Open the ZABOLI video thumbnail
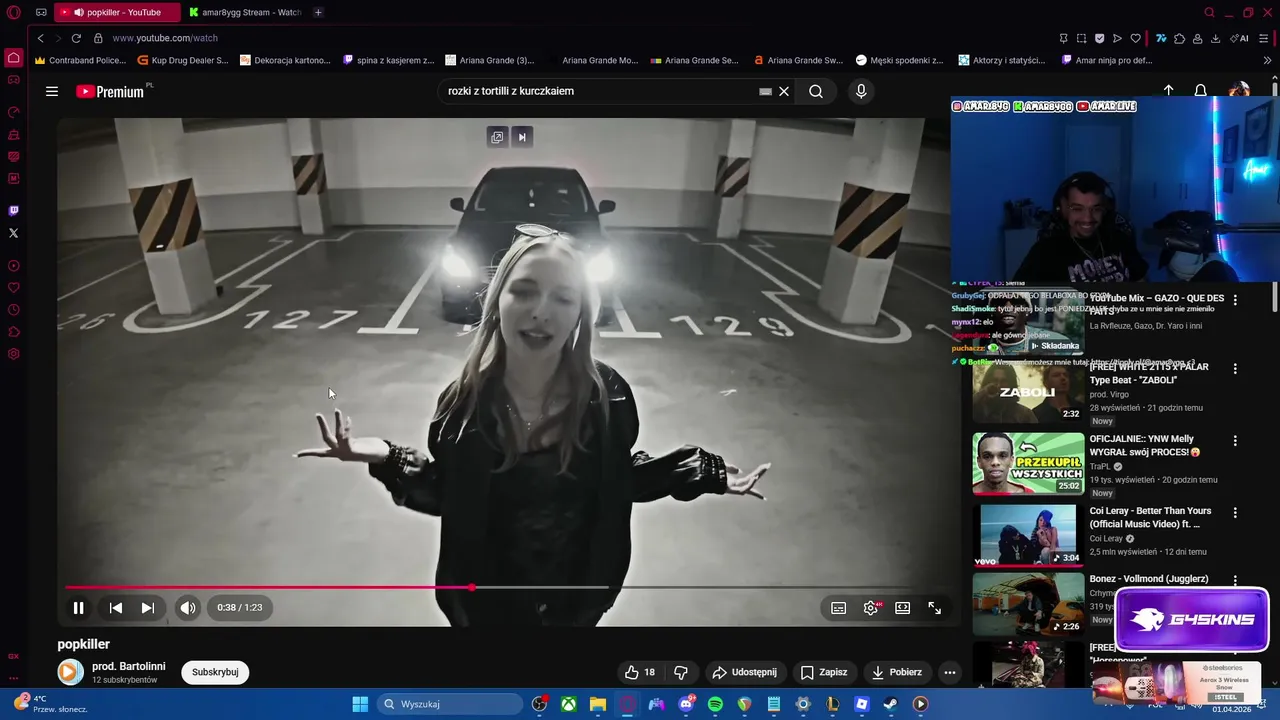Screen dimensions: 1280x720 click(1028, 392)
